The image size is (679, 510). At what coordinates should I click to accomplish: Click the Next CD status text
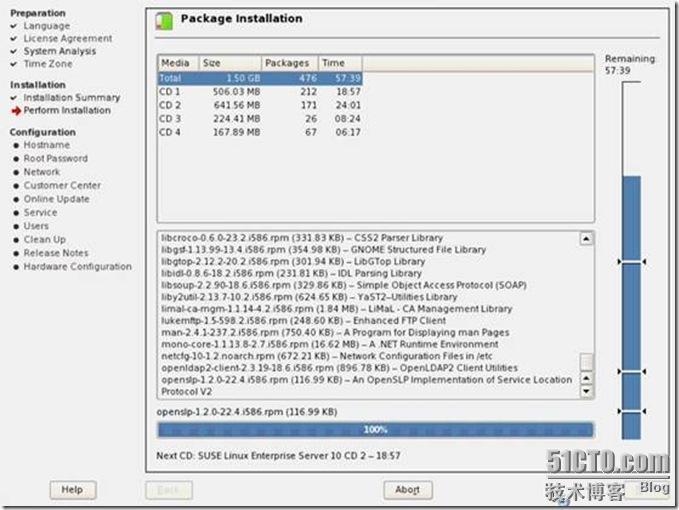(x=278, y=455)
